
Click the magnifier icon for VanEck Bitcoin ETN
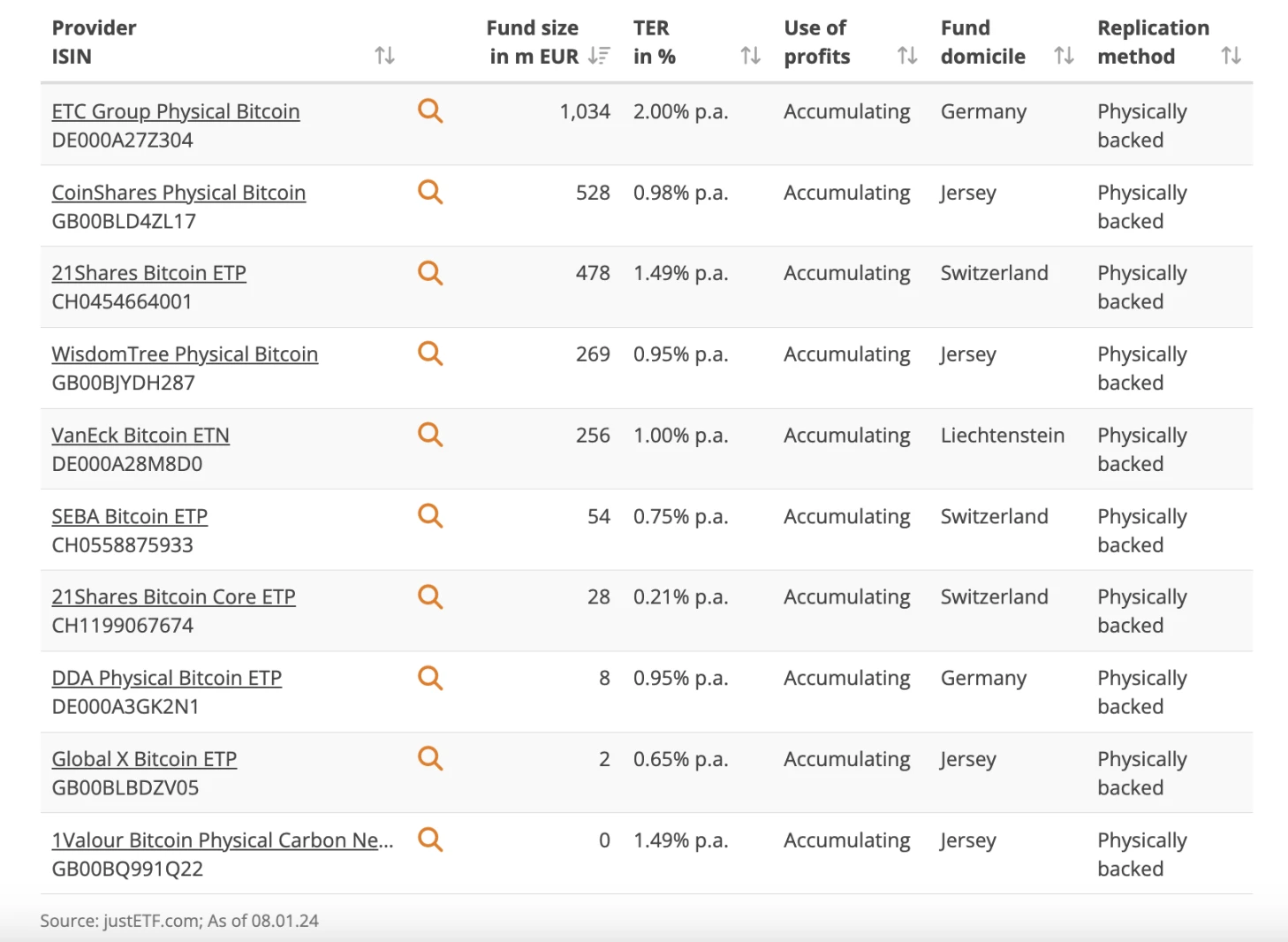click(430, 435)
